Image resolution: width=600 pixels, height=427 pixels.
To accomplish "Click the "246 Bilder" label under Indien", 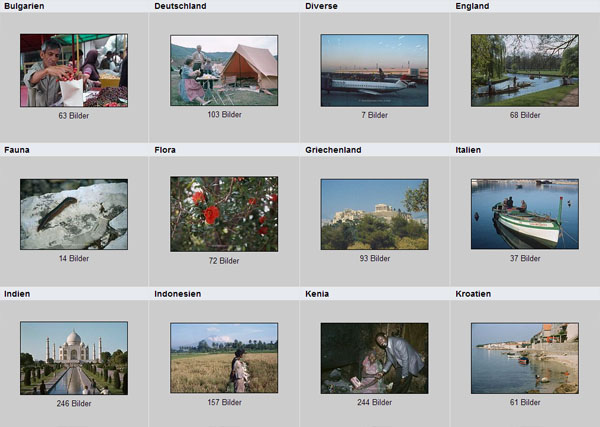I will coord(74,403).
